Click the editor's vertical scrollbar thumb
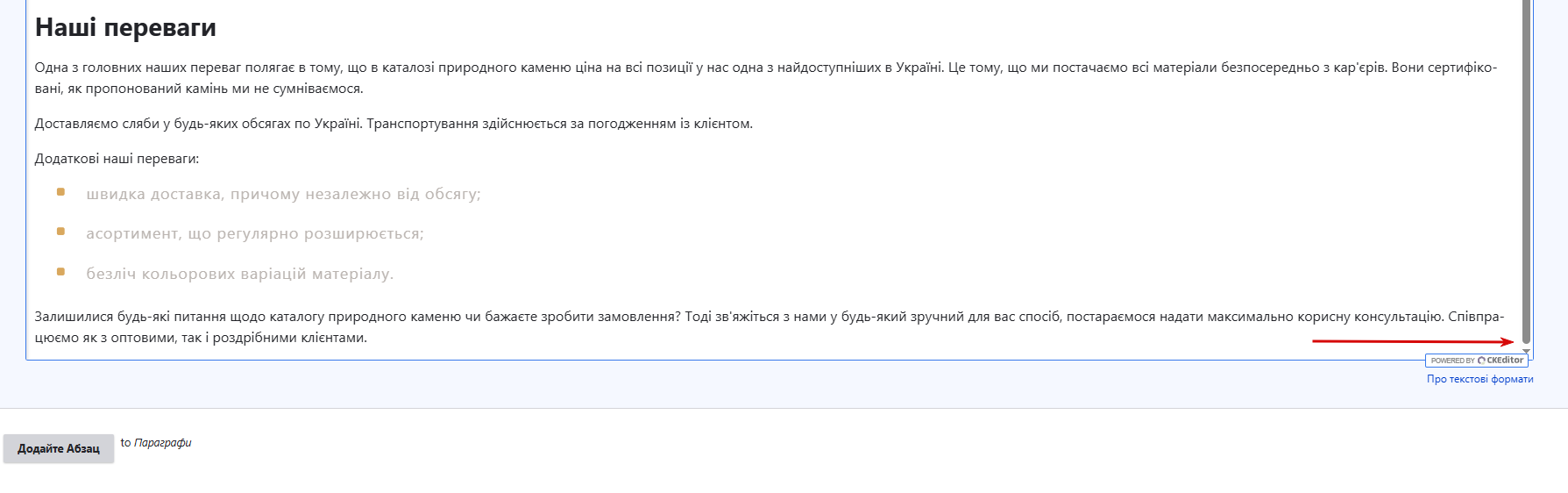 click(1526, 171)
